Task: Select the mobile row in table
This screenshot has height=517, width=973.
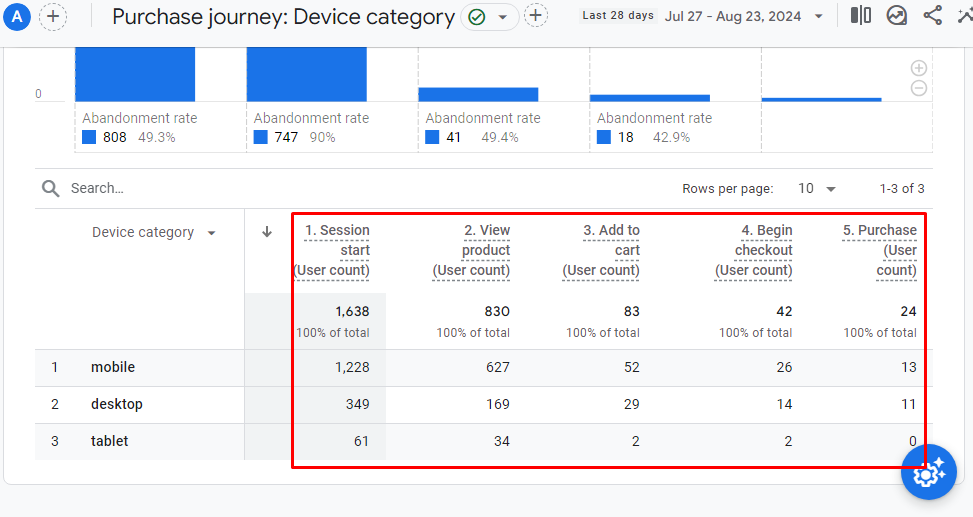Action: tap(113, 367)
